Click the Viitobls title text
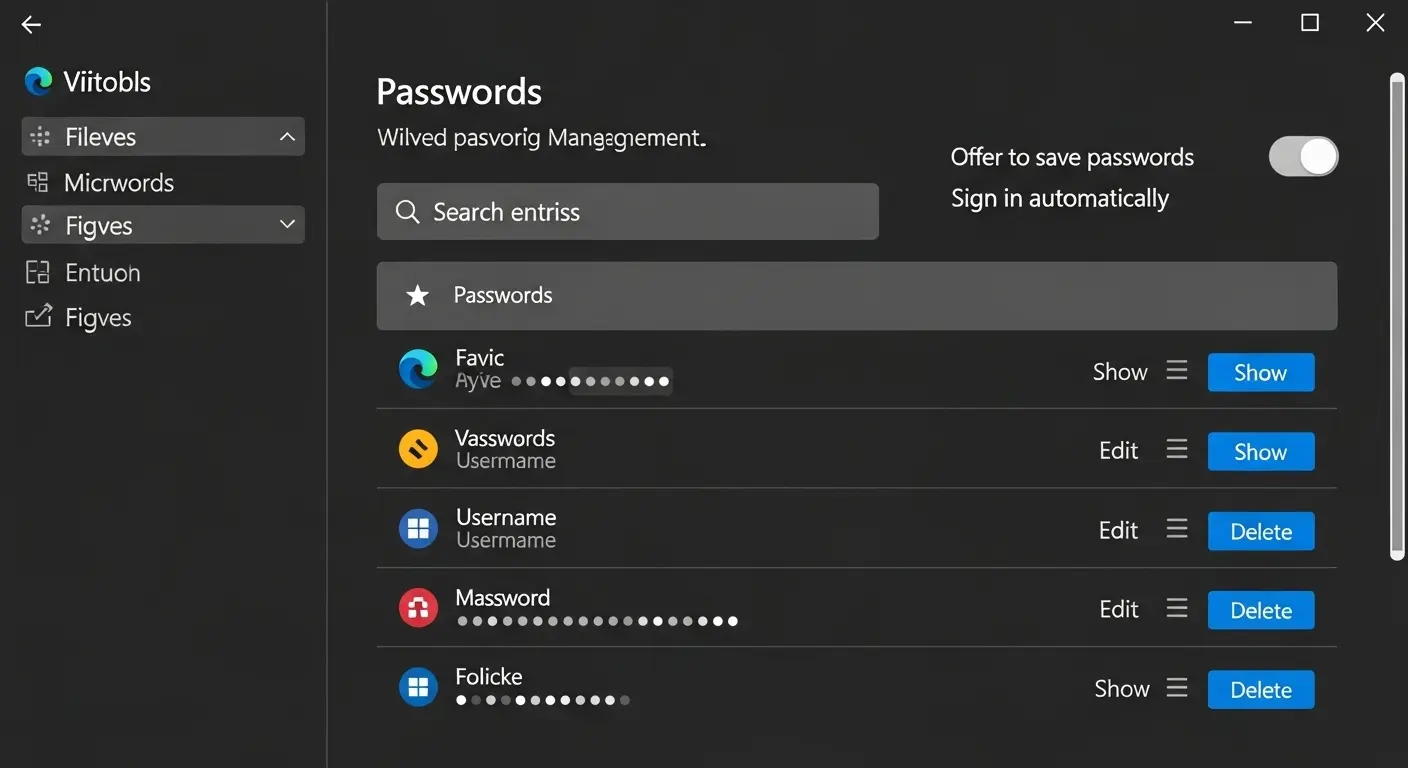The width and height of the screenshot is (1408, 768). click(x=107, y=82)
